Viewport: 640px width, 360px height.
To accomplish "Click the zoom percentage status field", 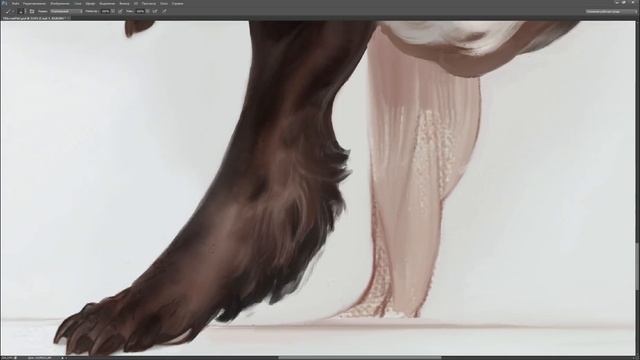I will coord(7,358).
